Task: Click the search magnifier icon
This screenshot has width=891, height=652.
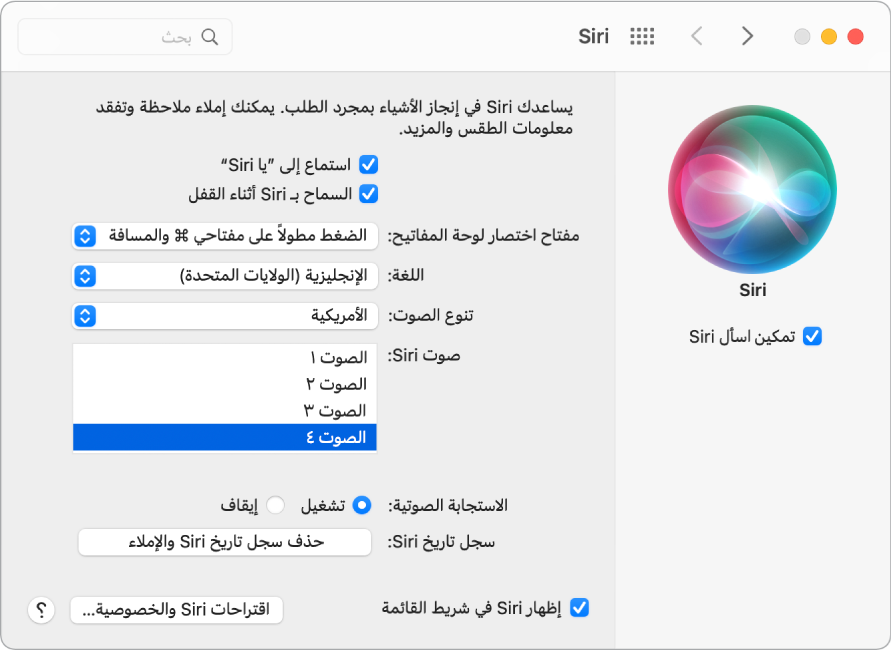Action: pos(210,36)
